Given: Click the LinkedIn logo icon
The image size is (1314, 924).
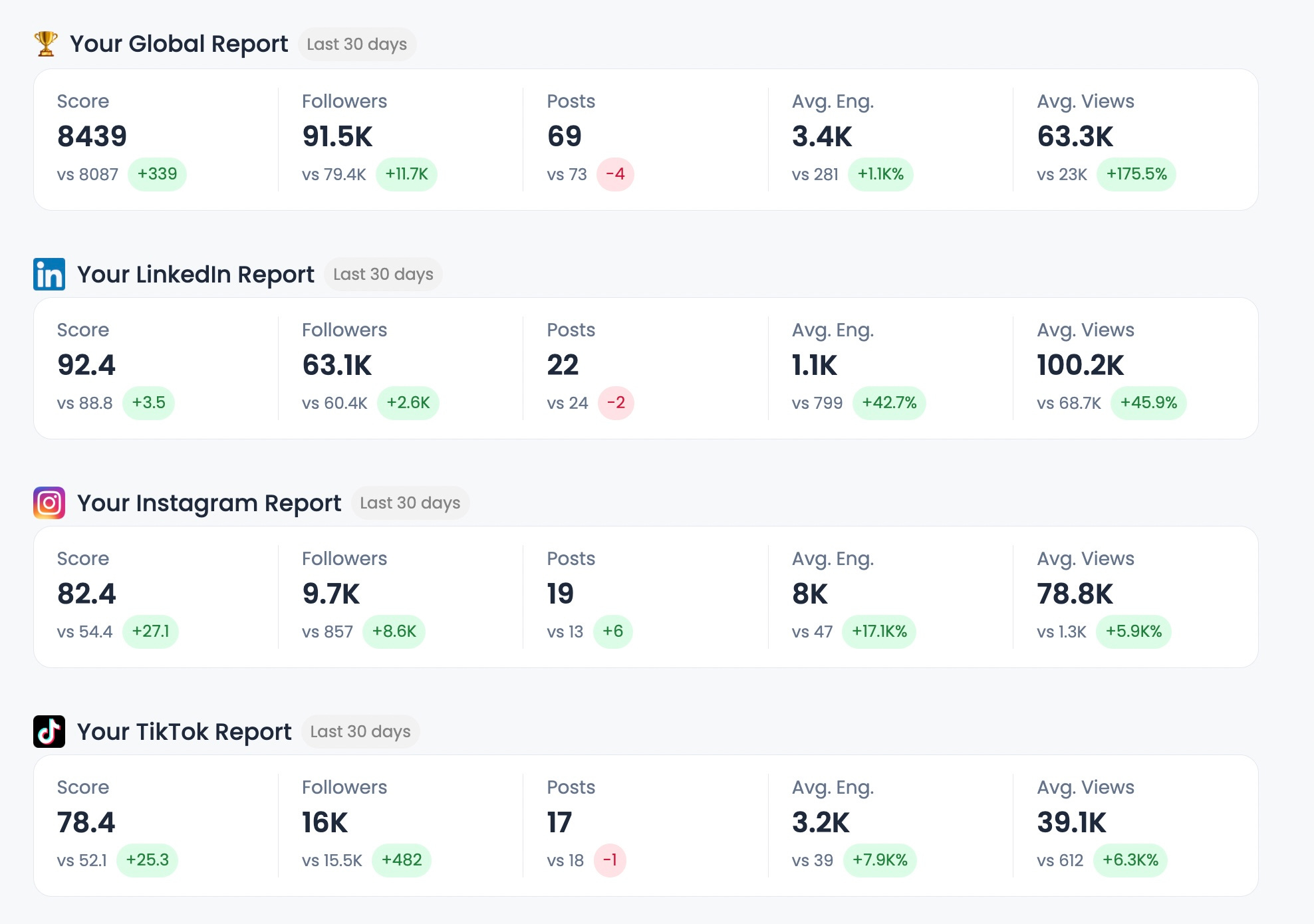Looking at the screenshot, I should [49, 274].
